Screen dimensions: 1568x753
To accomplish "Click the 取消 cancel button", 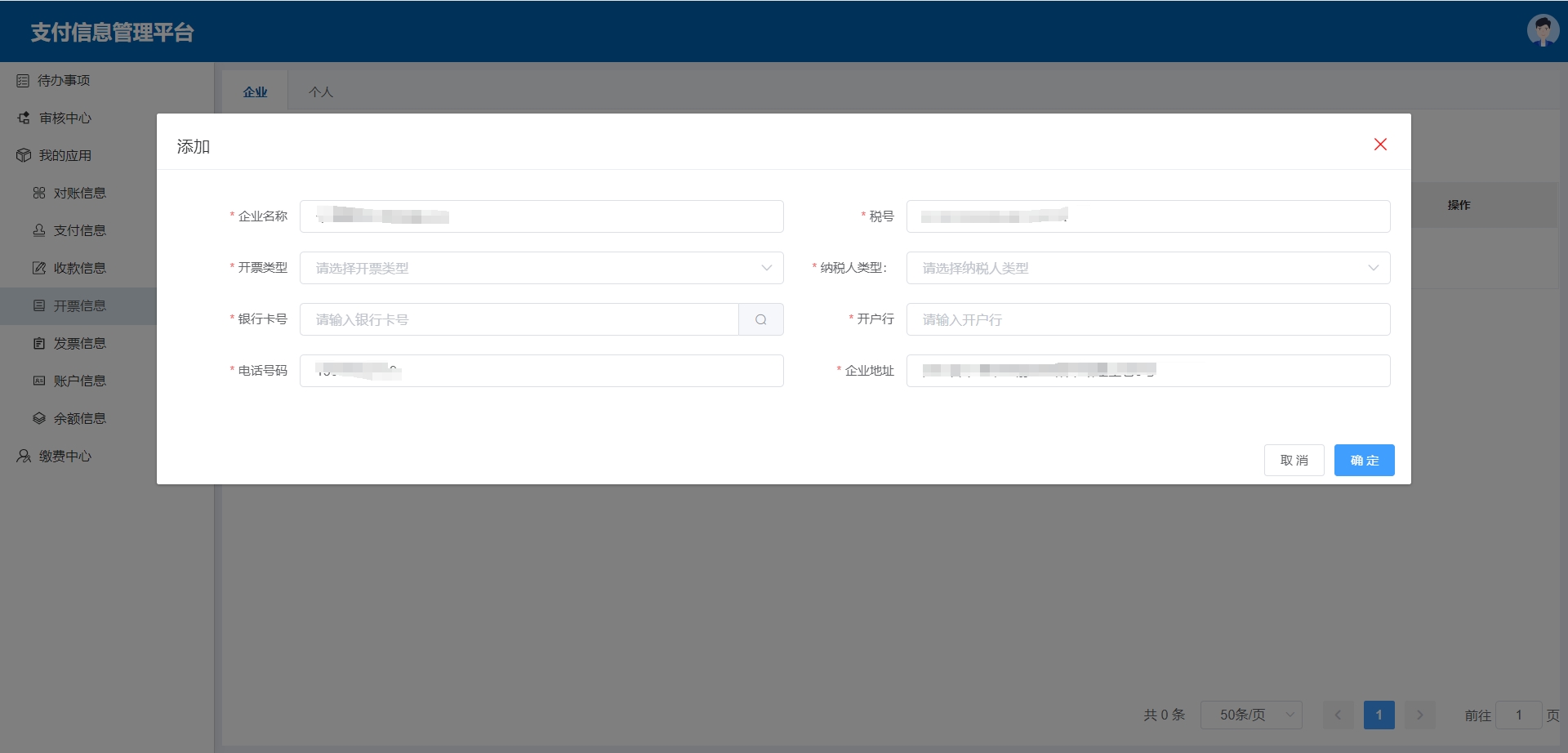I will (x=1294, y=461).
